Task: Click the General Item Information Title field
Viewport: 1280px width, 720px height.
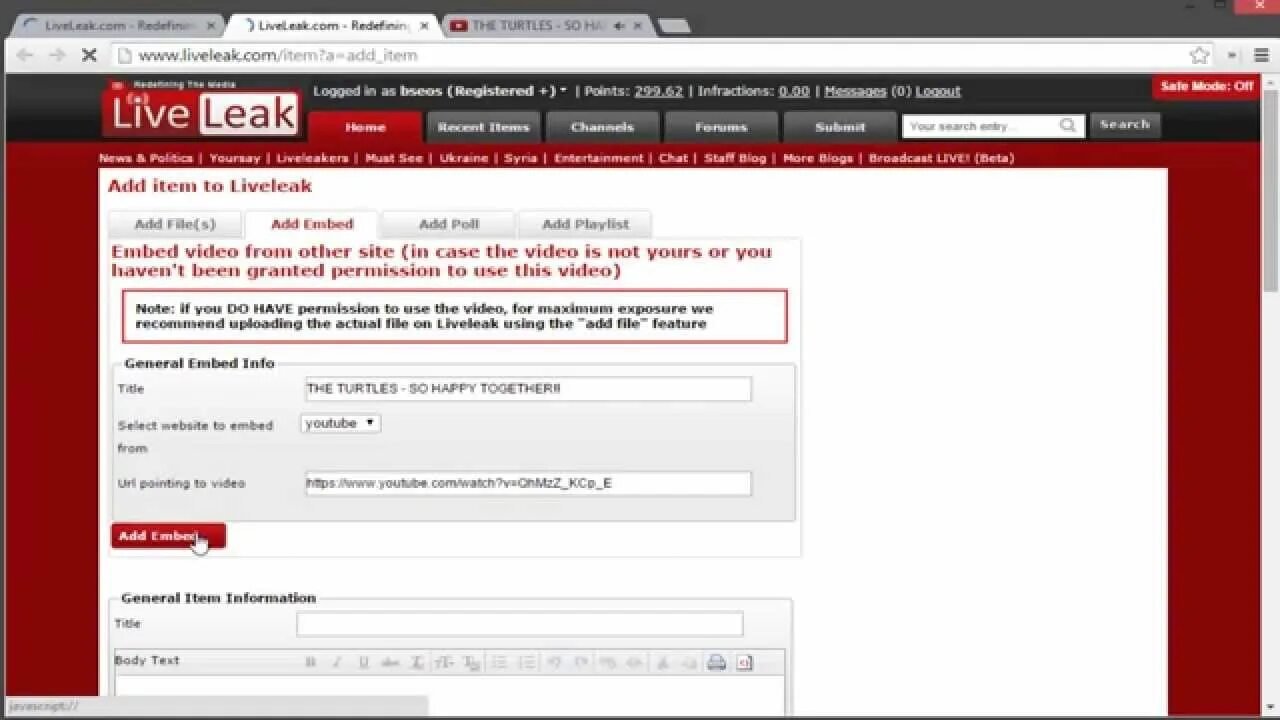Action: [x=520, y=624]
